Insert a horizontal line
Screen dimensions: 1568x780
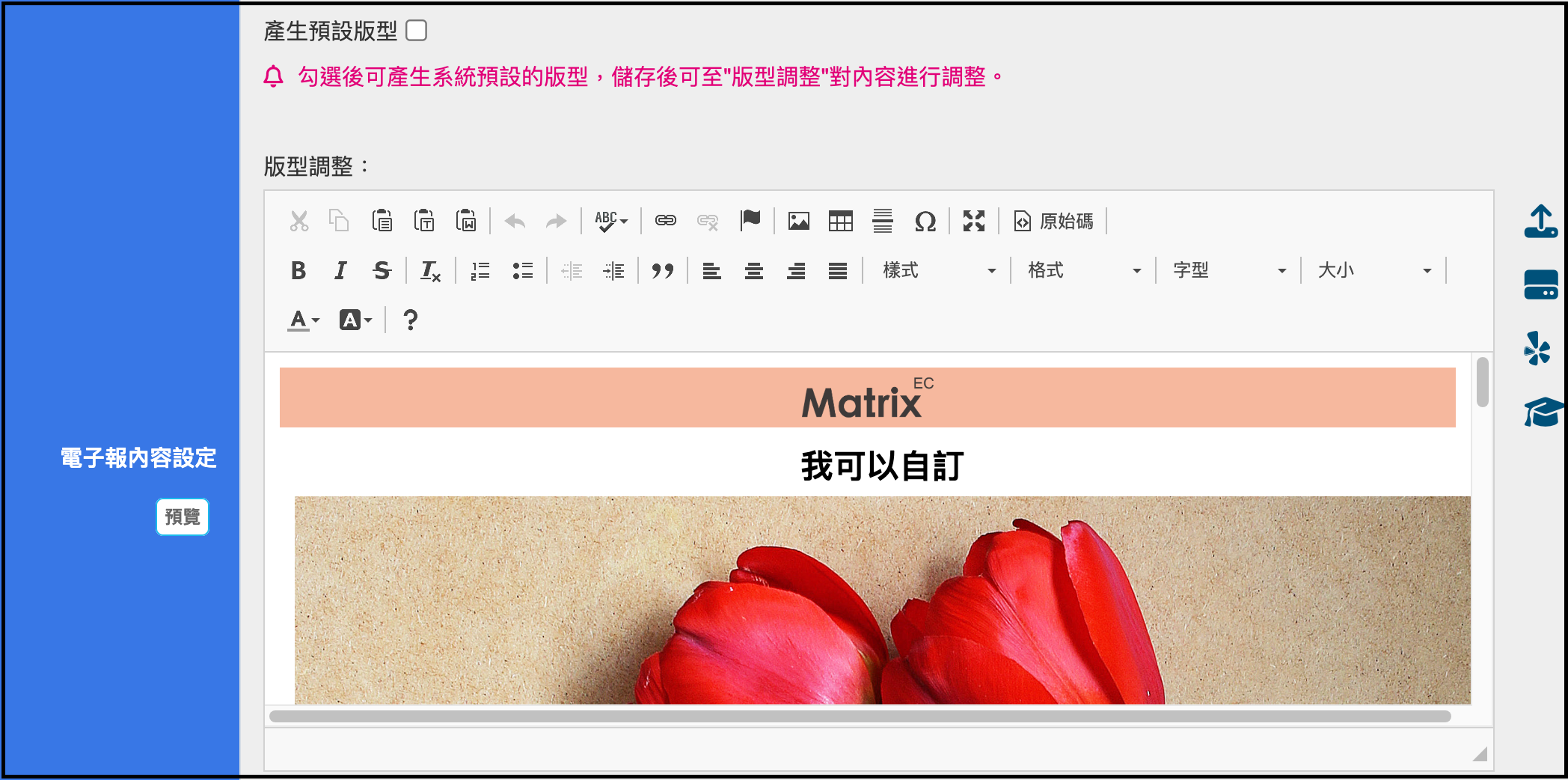pyautogui.click(x=882, y=222)
